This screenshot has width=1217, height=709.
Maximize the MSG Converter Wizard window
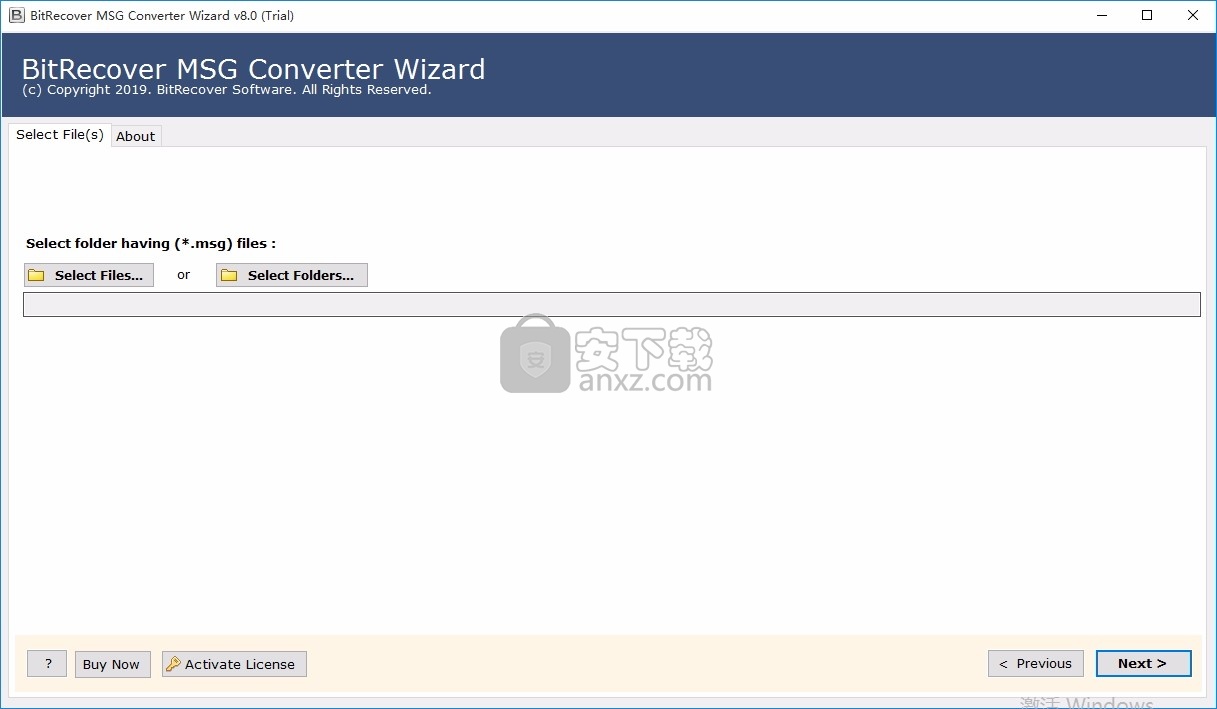coord(1147,15)
